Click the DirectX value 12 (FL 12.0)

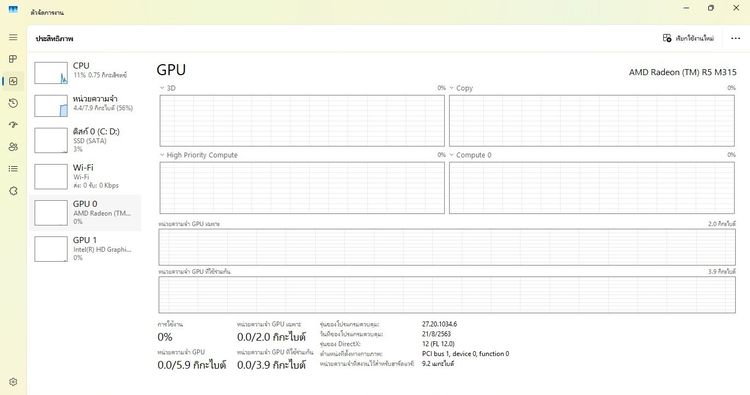[x=438, y=344]
